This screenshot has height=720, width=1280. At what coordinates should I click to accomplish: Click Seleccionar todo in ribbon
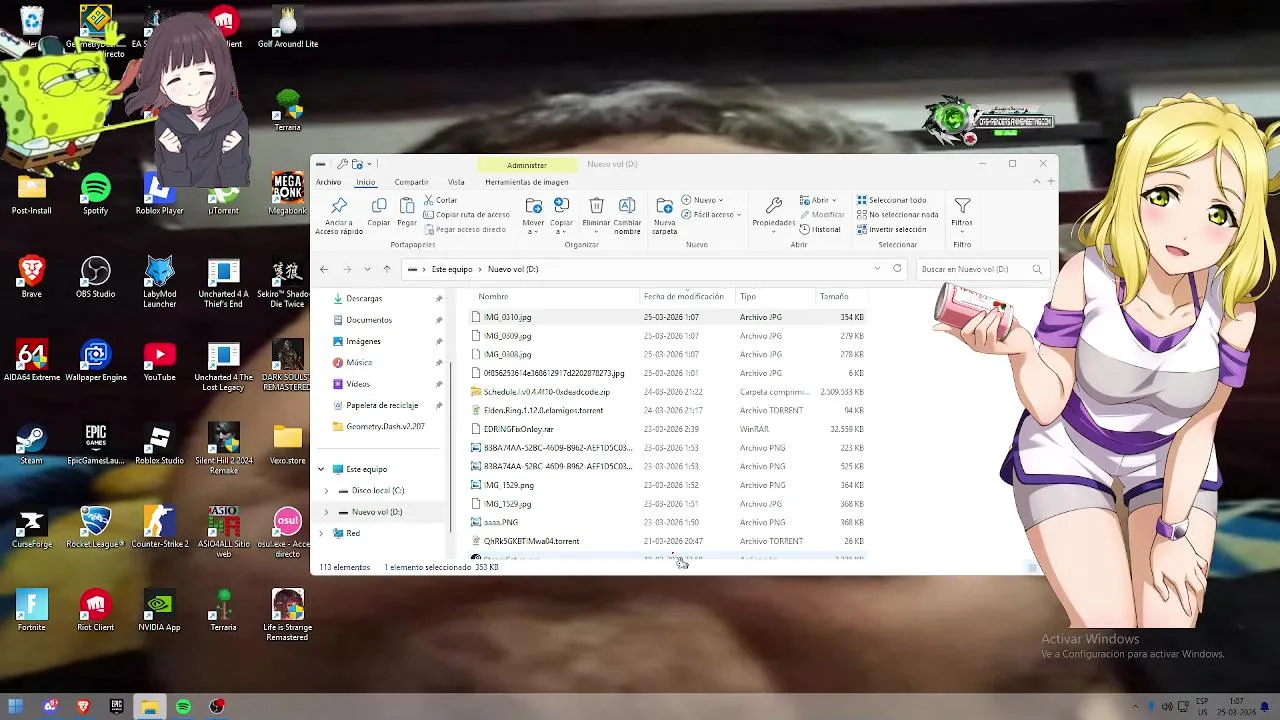point(892,200)
